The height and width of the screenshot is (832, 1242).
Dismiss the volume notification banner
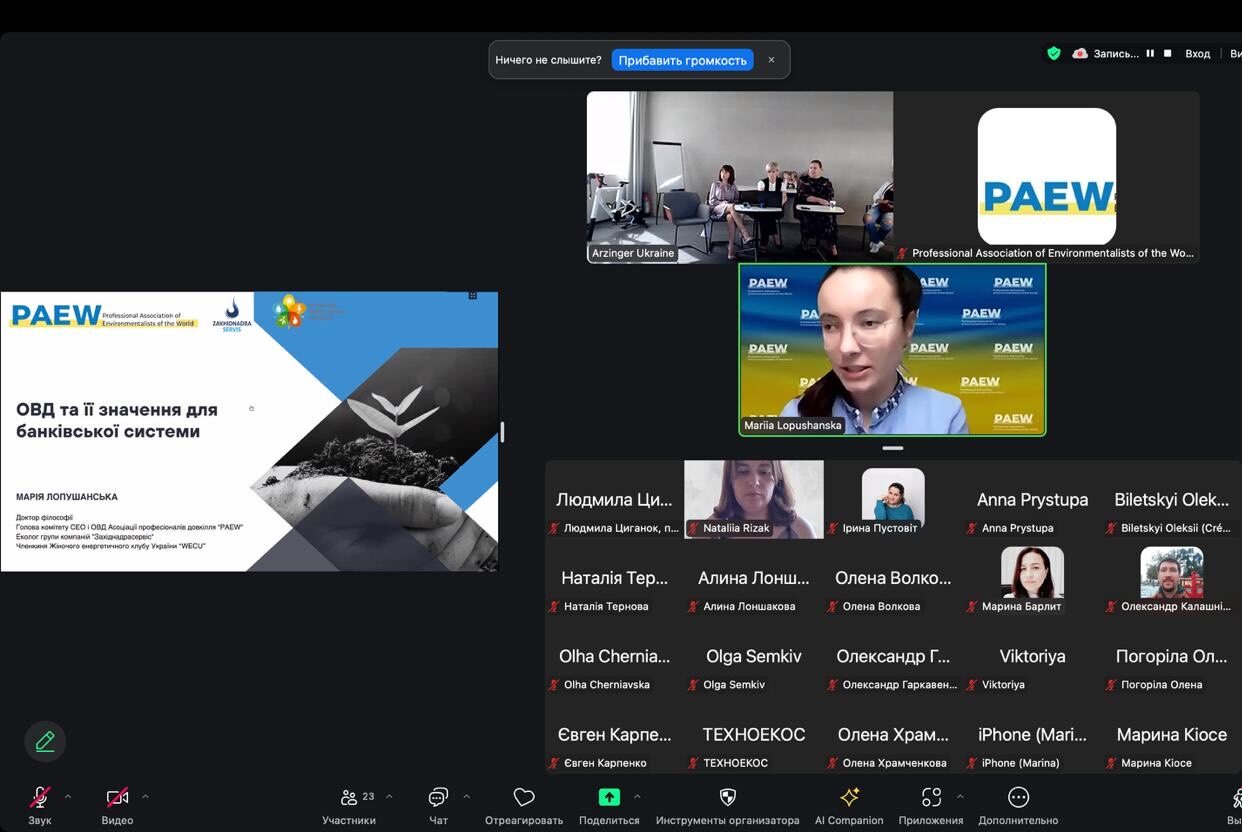(771, 60)
